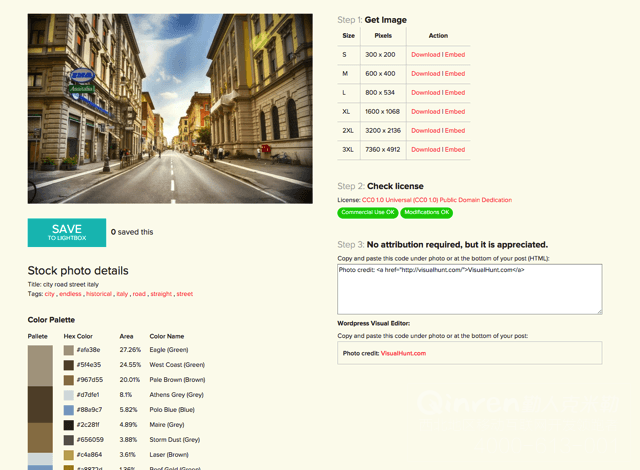The width and height of the screenshot is (640, 470).
Task: Click the textarea resize grip corner
Action: 600,312
